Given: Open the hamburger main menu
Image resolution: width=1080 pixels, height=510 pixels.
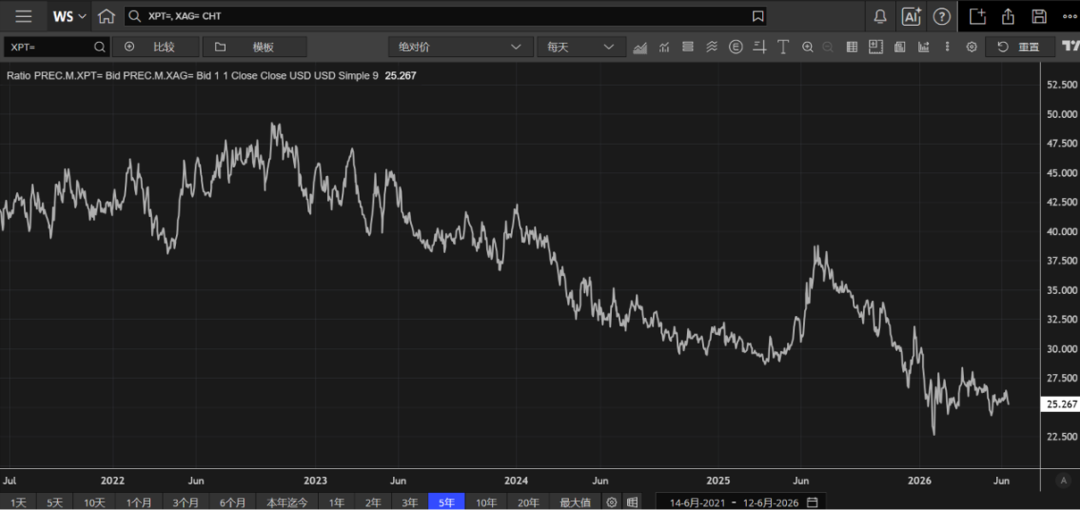Looking at the screenshot, I should [x=23, y=16].
